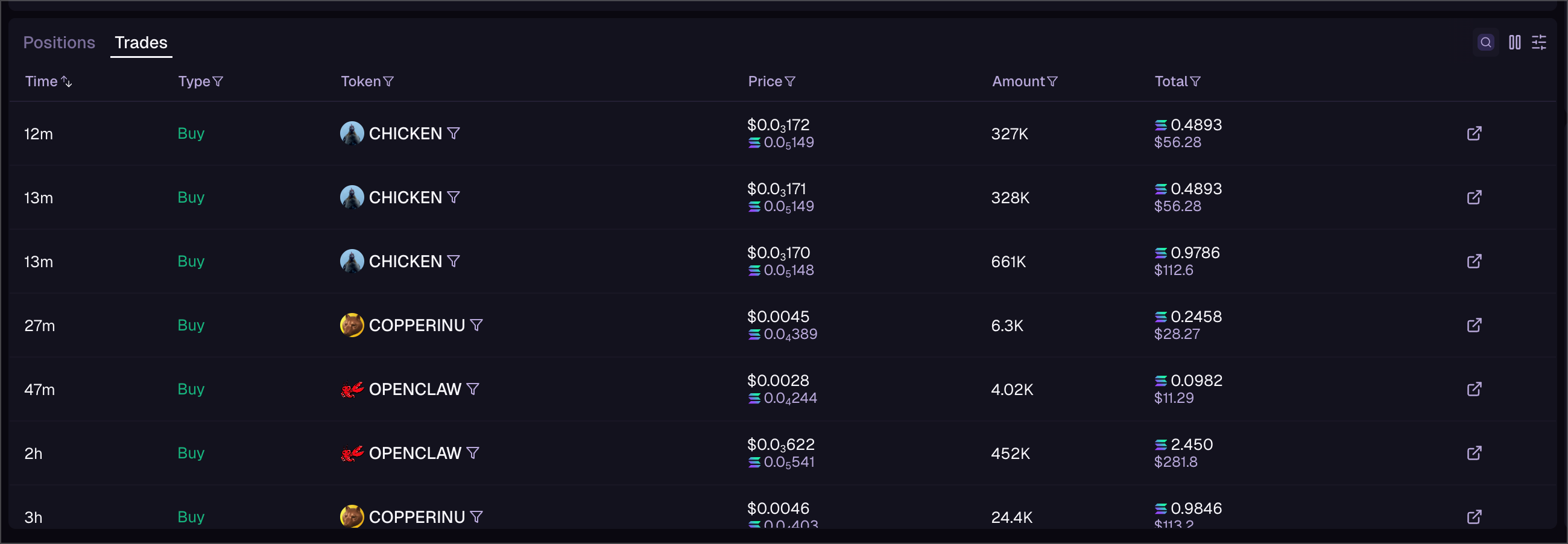Click the OPENCLAW token name in the 2h row

414,453
